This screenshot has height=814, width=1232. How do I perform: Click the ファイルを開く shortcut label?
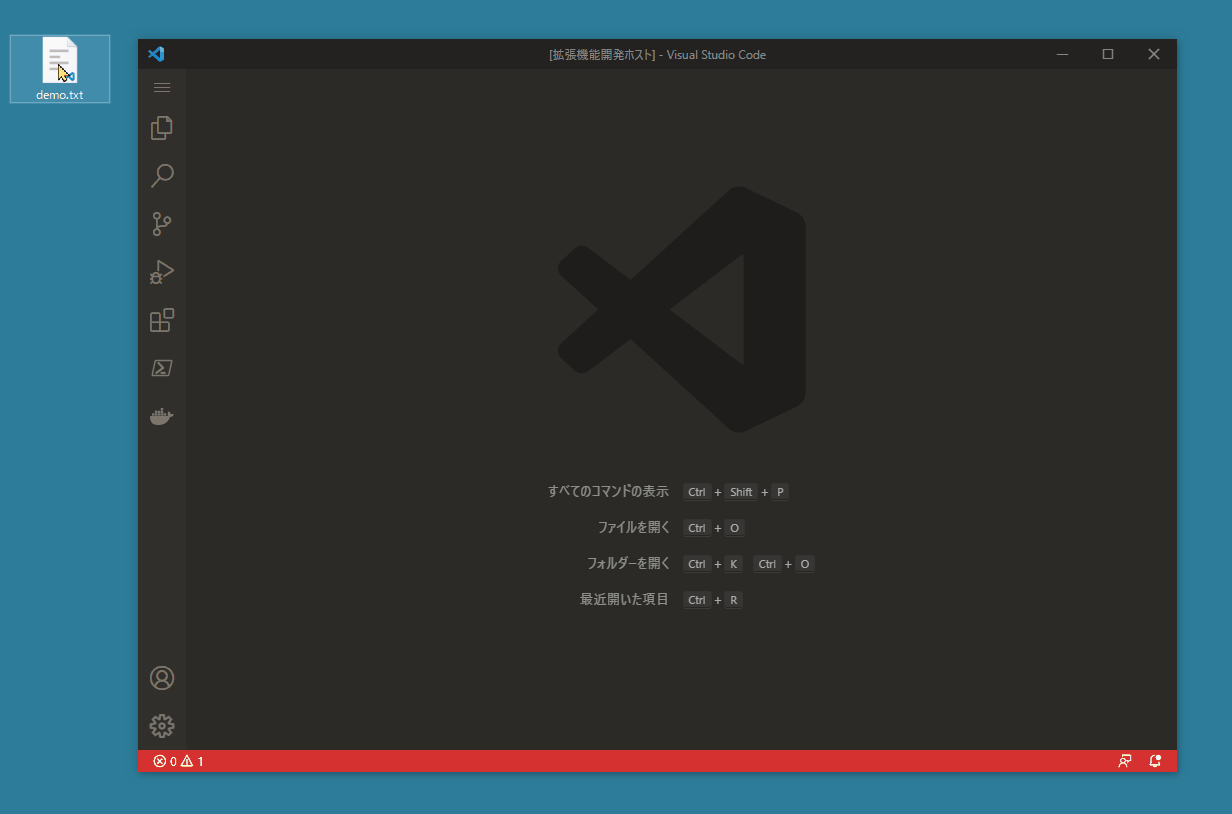point(634,528)
